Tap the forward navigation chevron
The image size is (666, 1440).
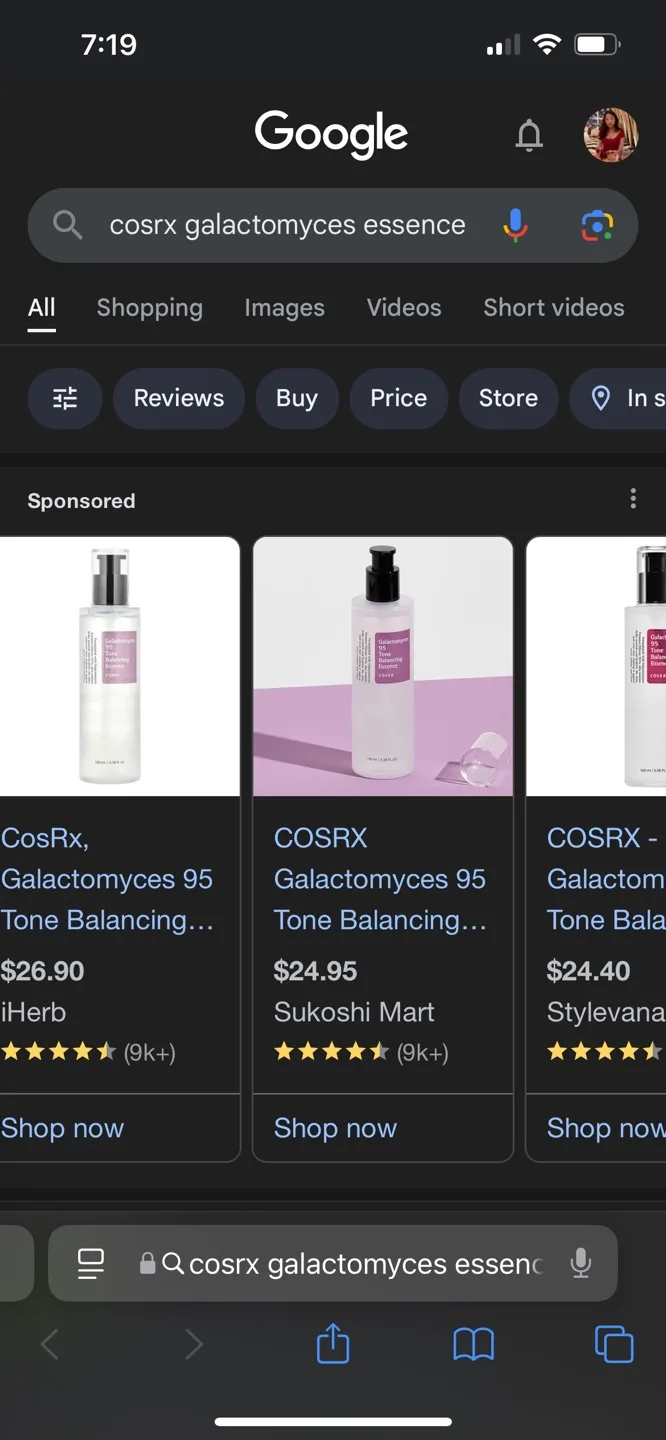click(x=194, y=1344)
